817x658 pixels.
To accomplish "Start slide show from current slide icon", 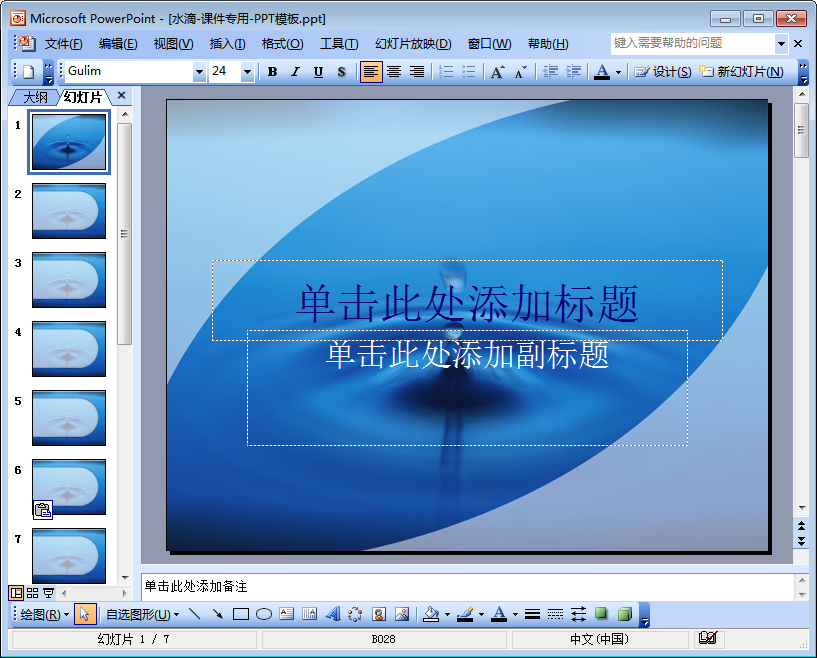I will (48, 593).
